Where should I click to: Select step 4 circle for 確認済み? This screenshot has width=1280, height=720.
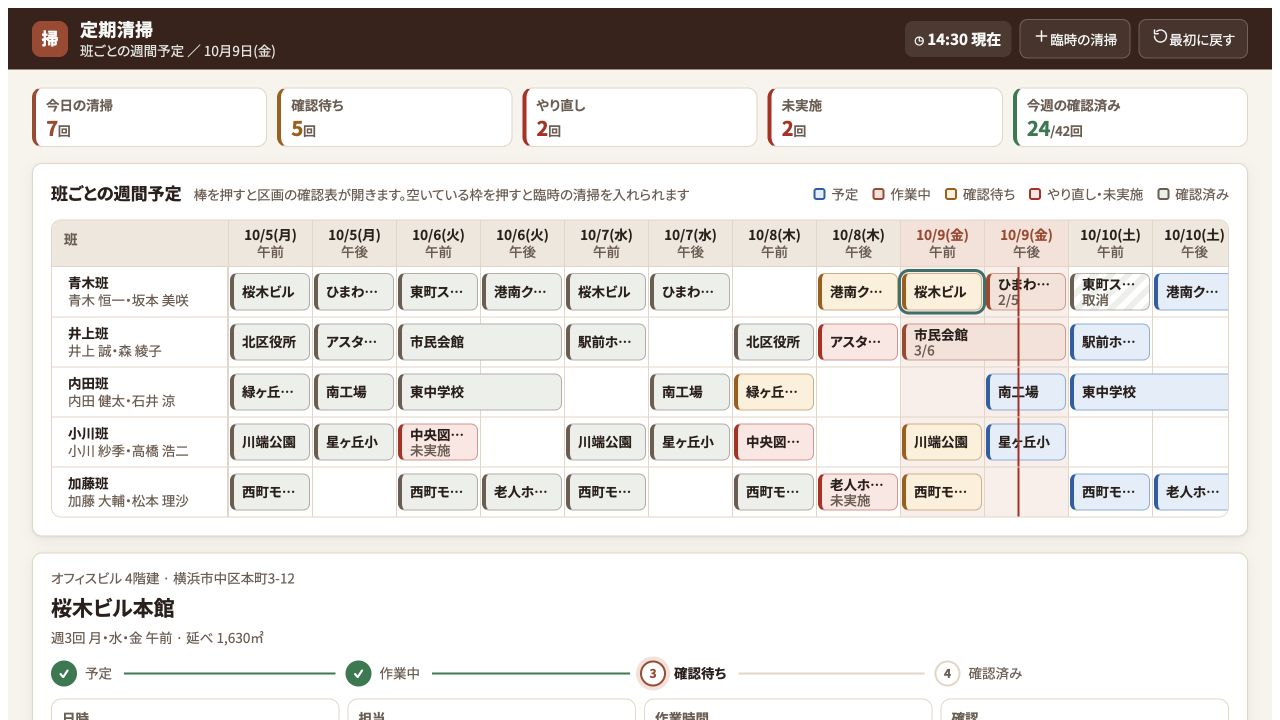[947, 673]
